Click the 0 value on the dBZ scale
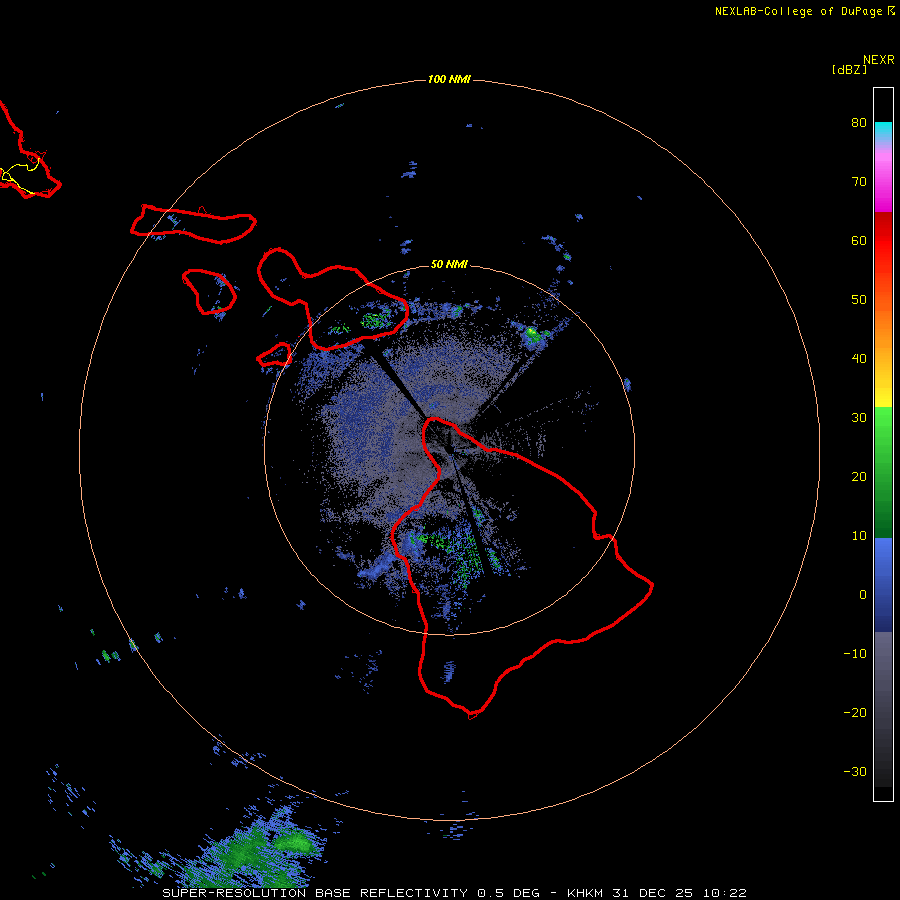The width and height of the screenshot is (900, 900). click(863, 595)
